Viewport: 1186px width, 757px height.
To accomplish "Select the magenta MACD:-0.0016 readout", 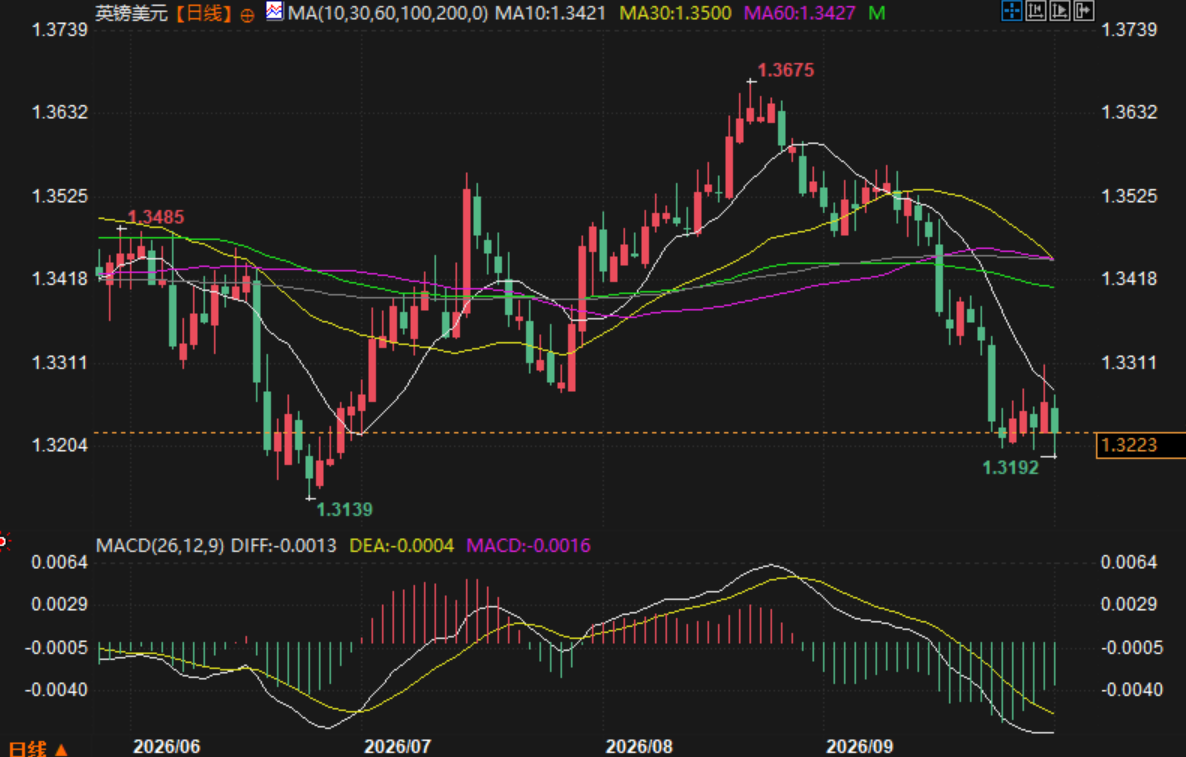I will pos(529,545).
